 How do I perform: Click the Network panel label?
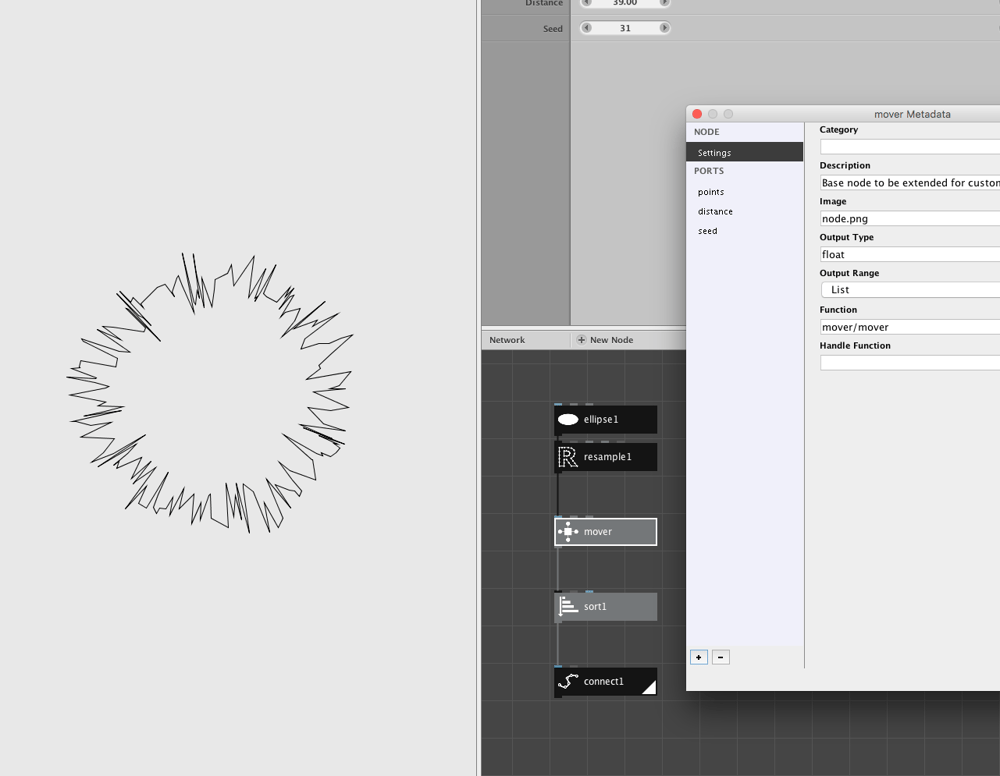tap(507, 340)
